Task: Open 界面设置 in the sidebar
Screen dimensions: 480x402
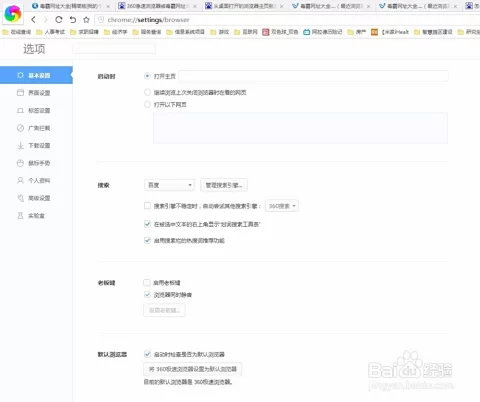Action: click(x=36, y=93)
